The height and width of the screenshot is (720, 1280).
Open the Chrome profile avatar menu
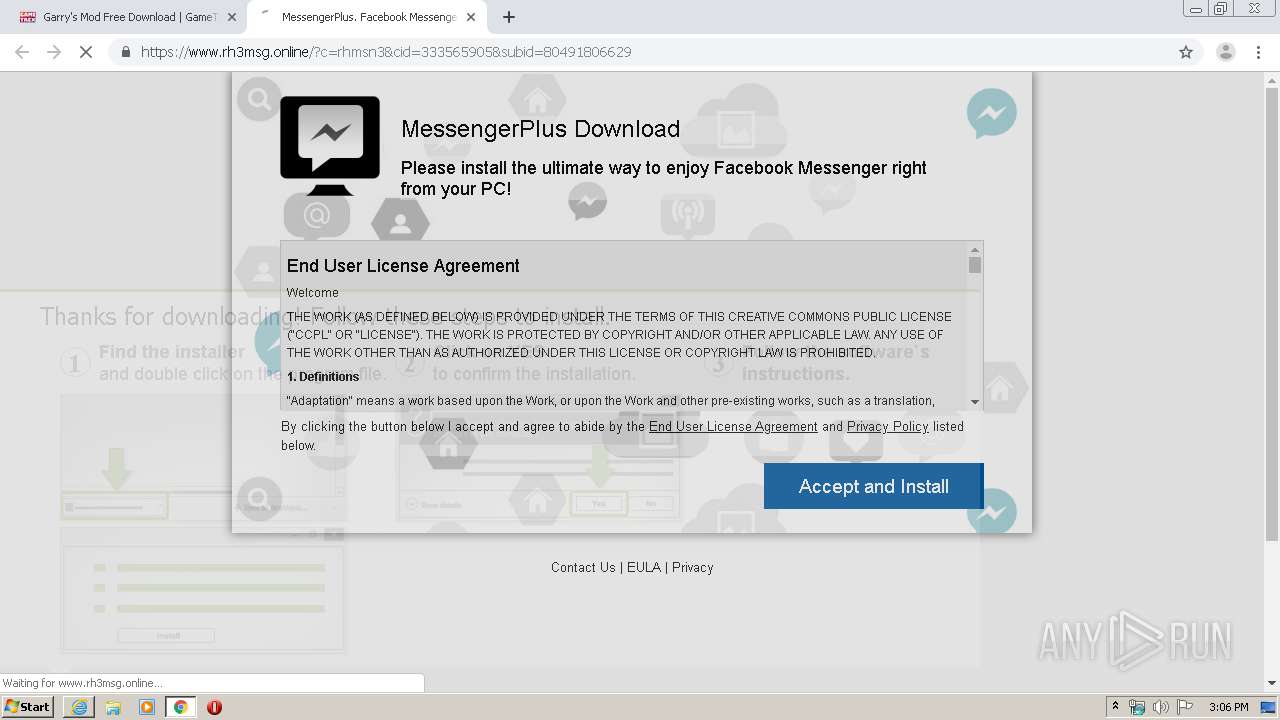click(1225, 52)
